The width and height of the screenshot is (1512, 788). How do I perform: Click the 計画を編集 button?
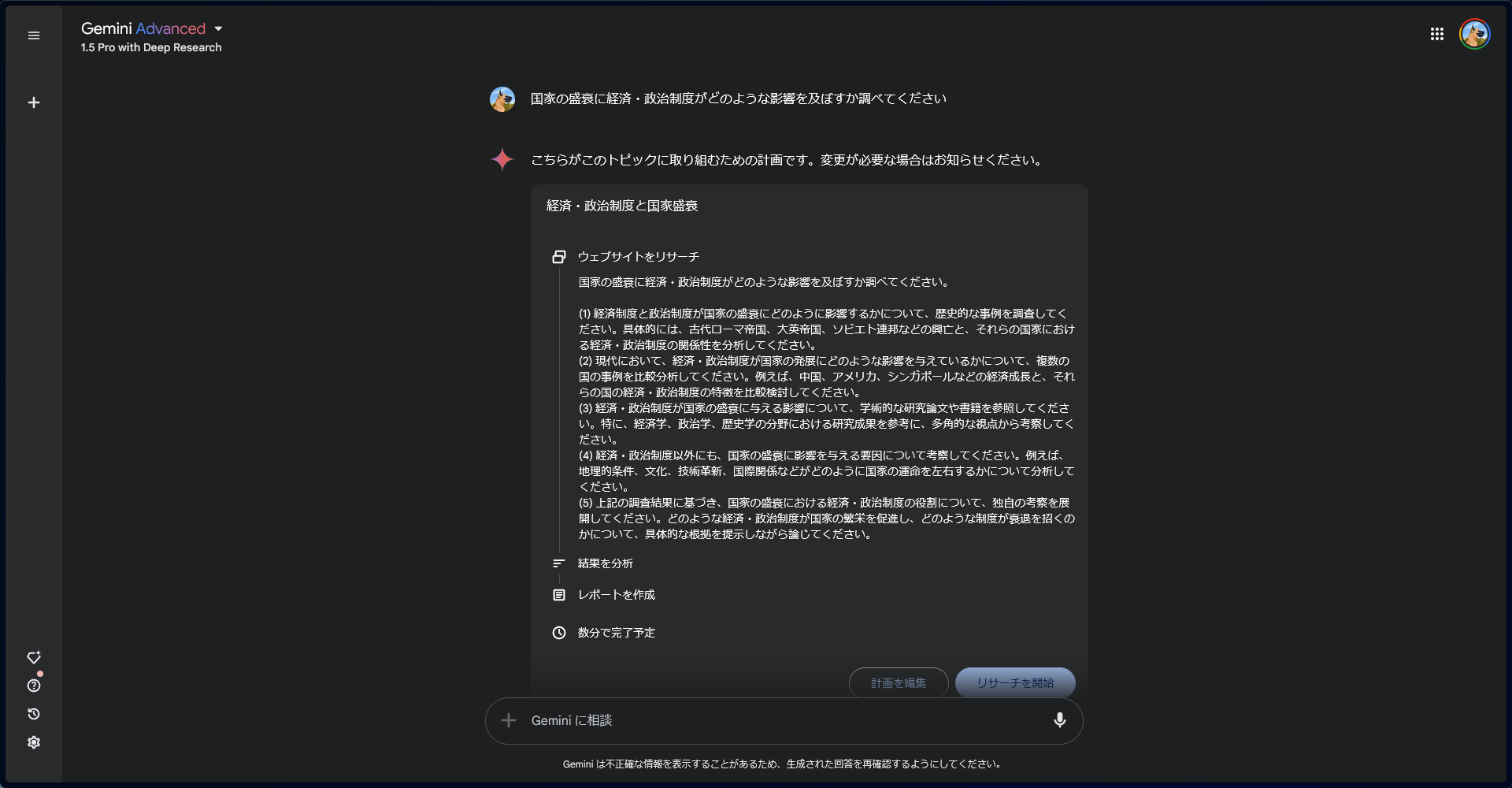point(899,683)
